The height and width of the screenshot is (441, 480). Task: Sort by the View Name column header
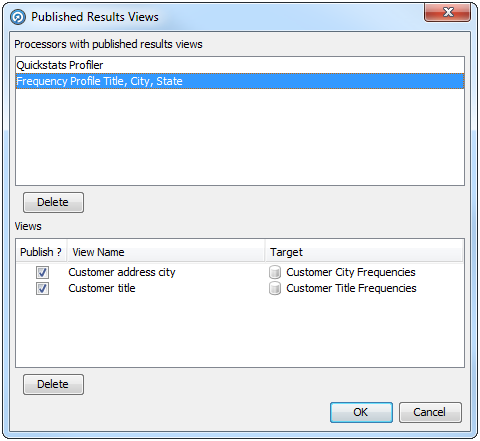coord(166,252)
